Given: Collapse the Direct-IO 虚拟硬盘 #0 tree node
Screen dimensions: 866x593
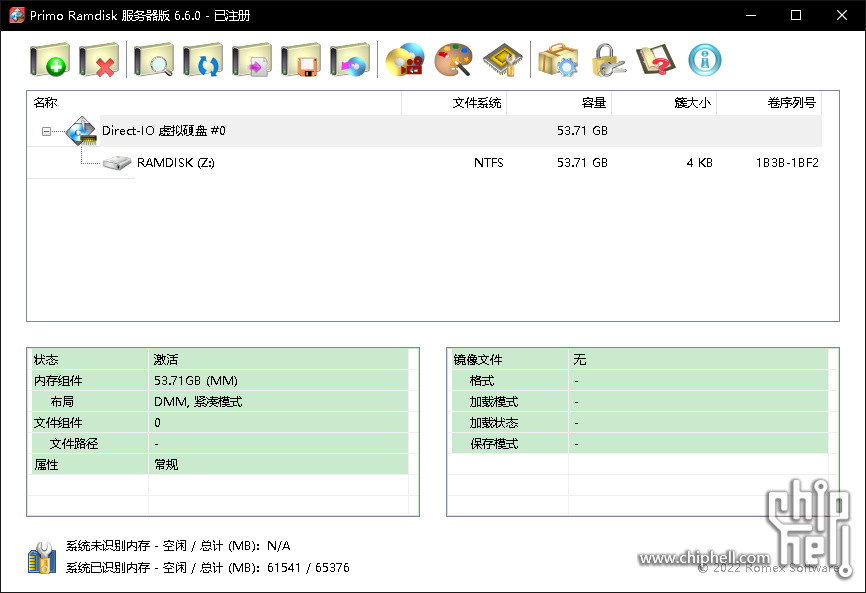Looking at the screenshot, I should click(46, 131).
